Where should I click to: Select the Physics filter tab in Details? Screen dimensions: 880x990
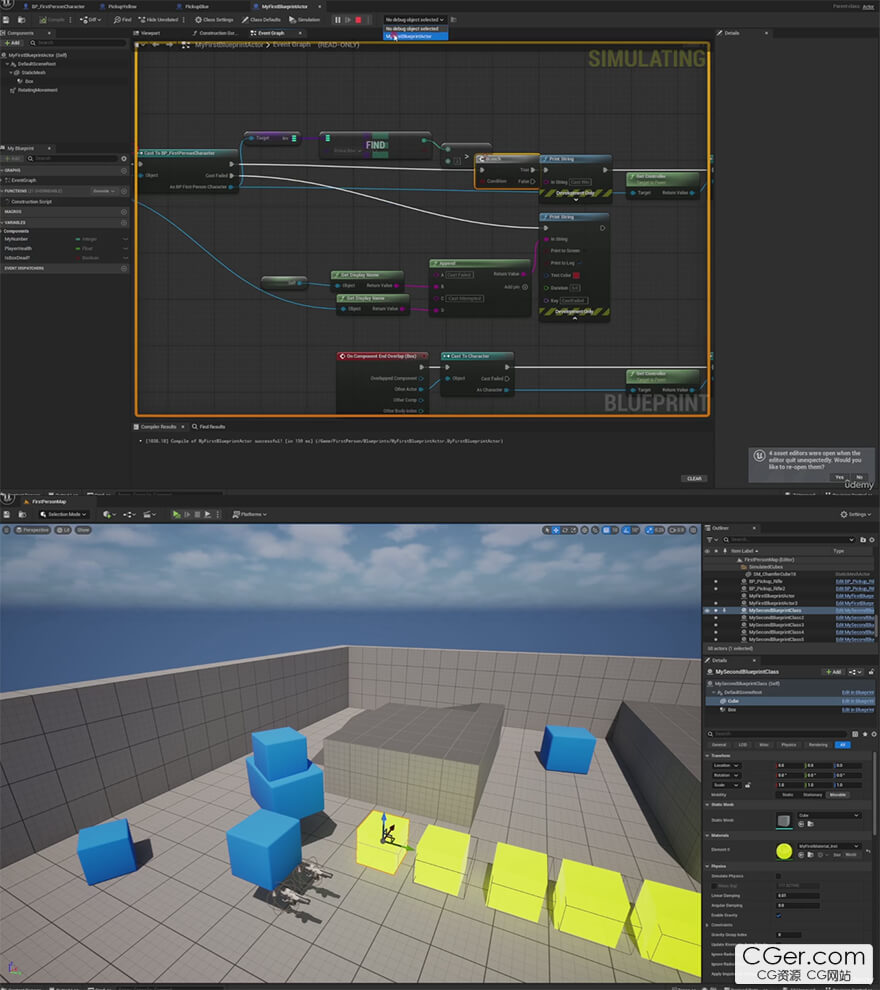(788, 745)
